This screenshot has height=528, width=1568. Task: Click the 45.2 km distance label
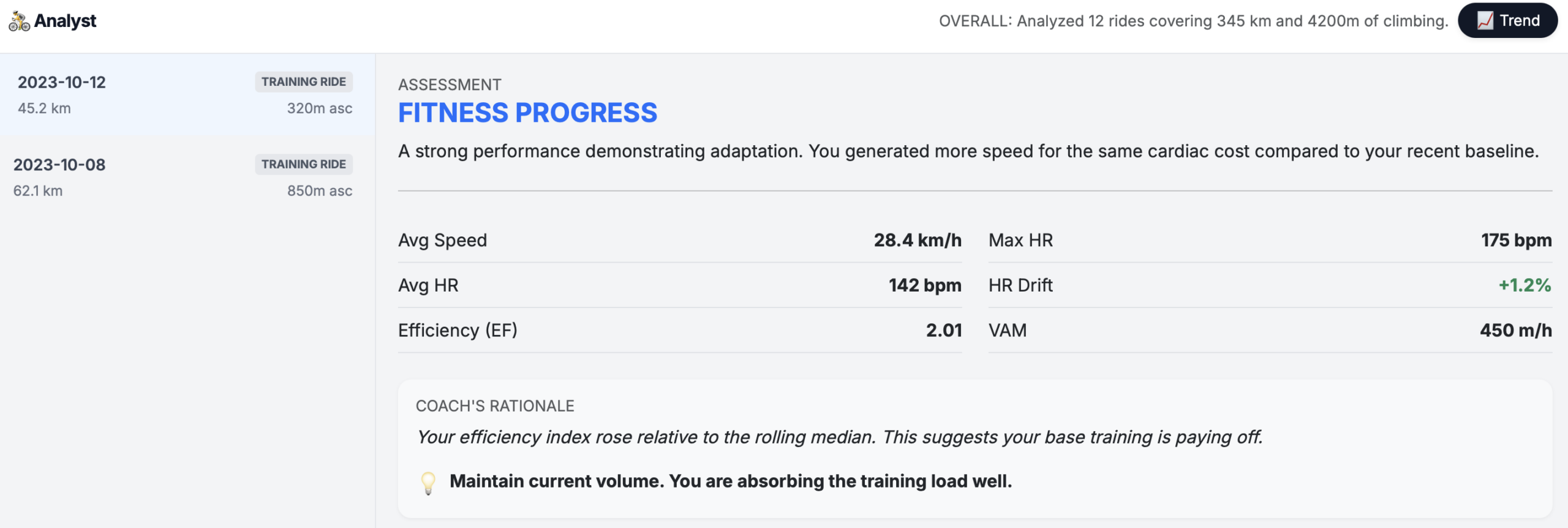click(43, 108)
